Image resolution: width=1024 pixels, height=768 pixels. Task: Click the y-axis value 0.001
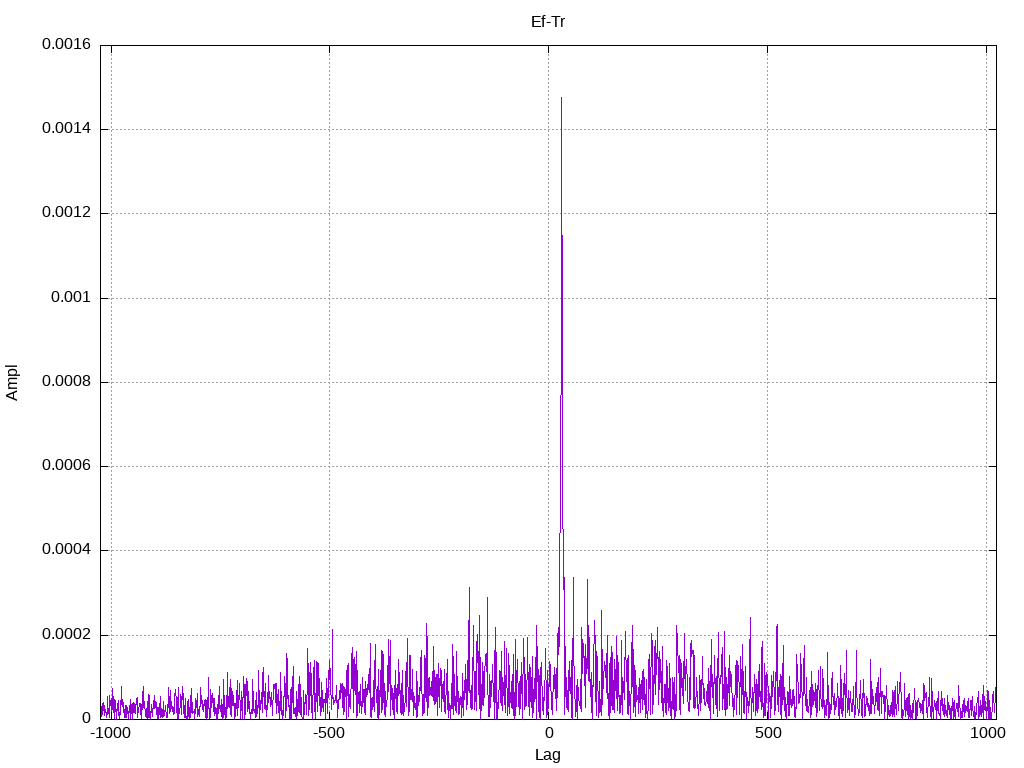(x=71, y=298)
